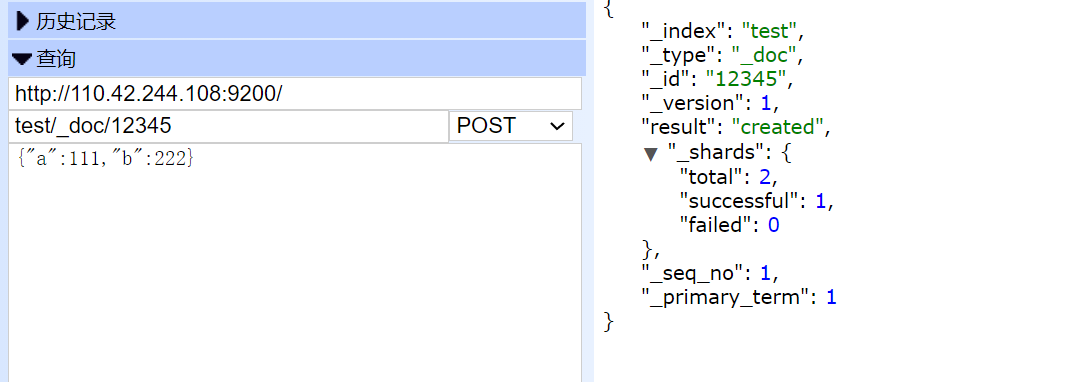Screen dimensions: 1079x382
Task: Click the test/_doc/12345 path field
Action: point(228,126)
